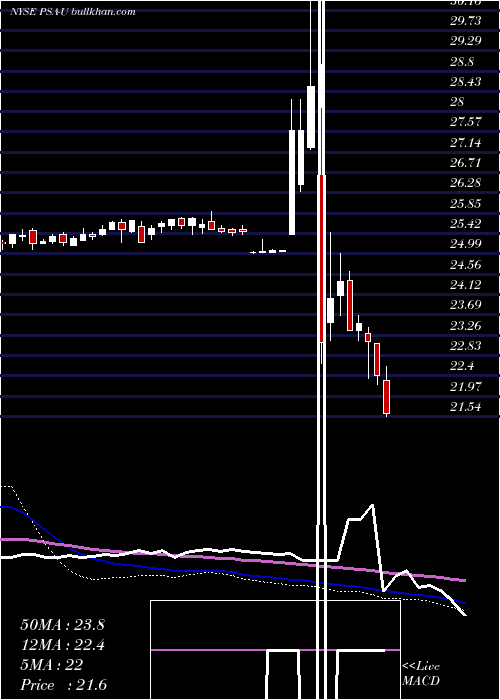Click the 29.29 price axis label
This screenshot has height=700, width=500.
coord(466,41)
